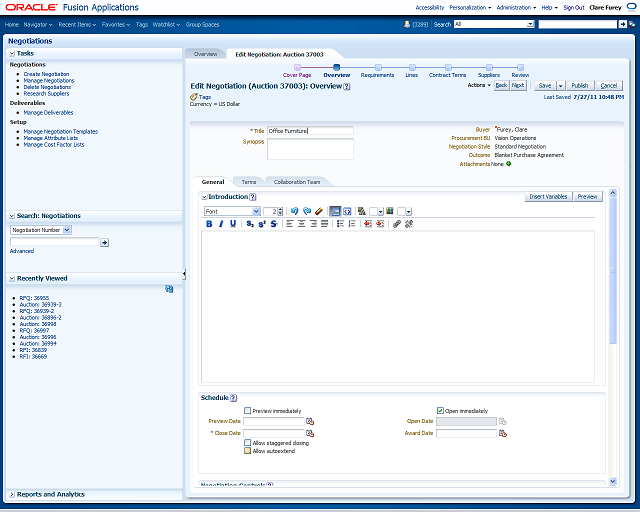Image resolution: width=640 pixels, height=512 pixels.
Task: Uncheck Open immediately checkbox
Action: click(x=440, y=410)
